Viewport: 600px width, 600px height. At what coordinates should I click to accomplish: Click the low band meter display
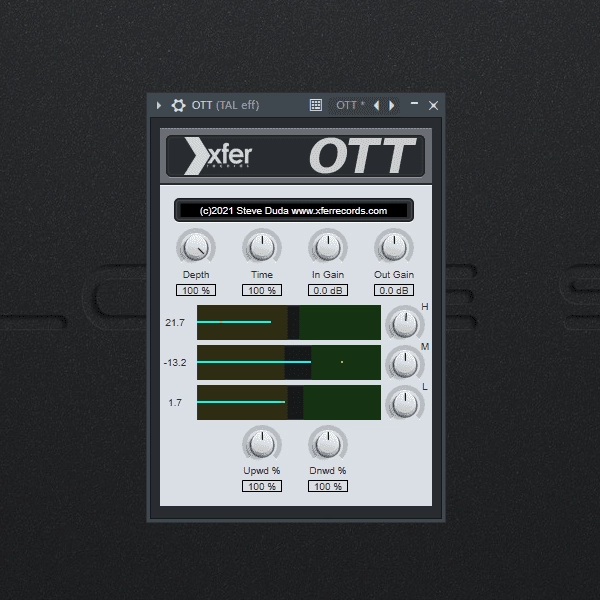pyautogui.click(x=289, y=403)
